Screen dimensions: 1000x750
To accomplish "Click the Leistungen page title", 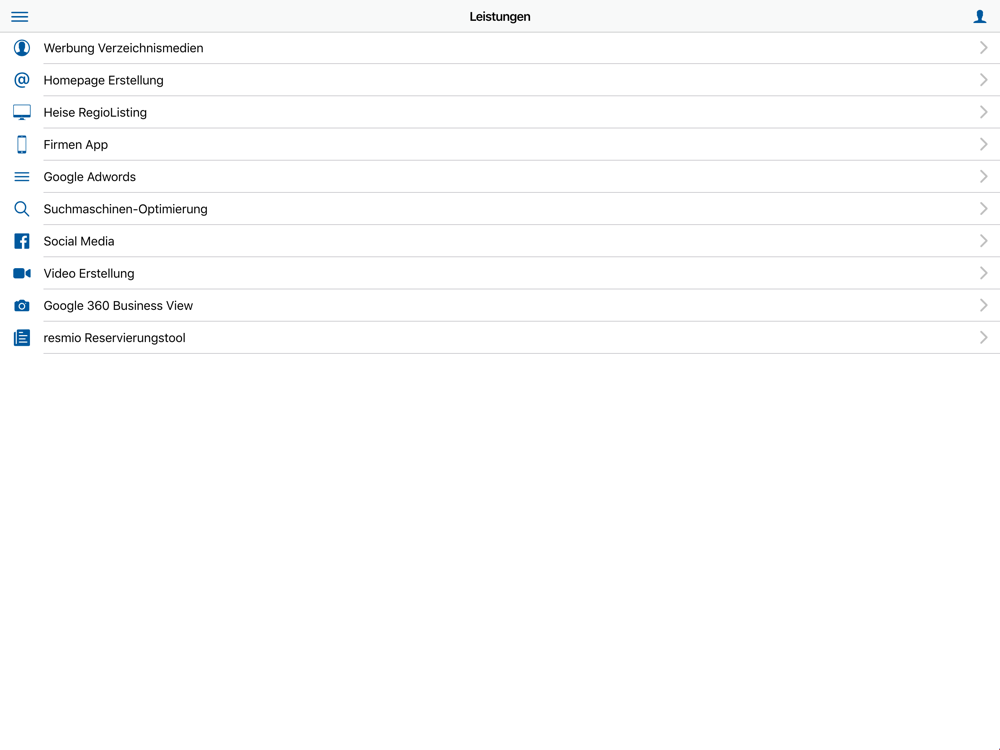I will tap(500, 17).
